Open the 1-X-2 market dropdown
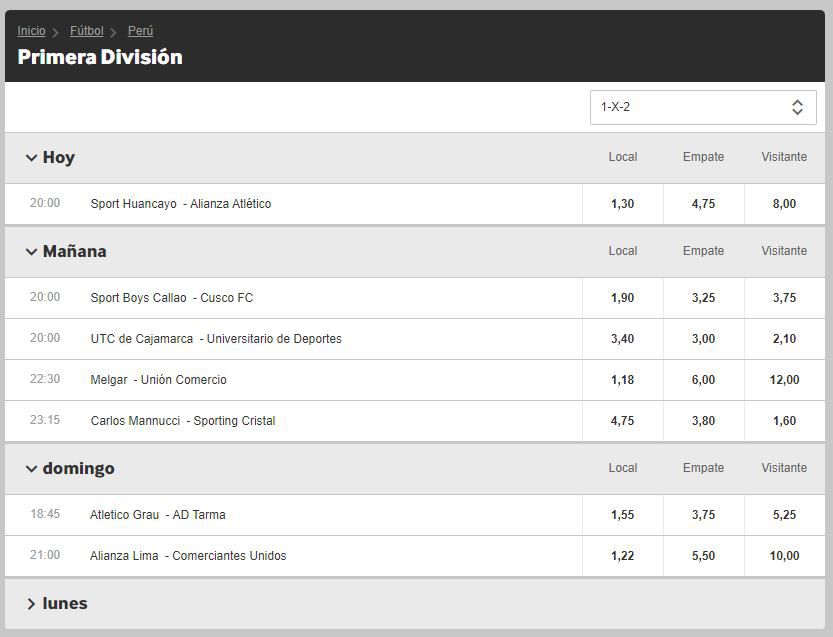 pos(702,107)
